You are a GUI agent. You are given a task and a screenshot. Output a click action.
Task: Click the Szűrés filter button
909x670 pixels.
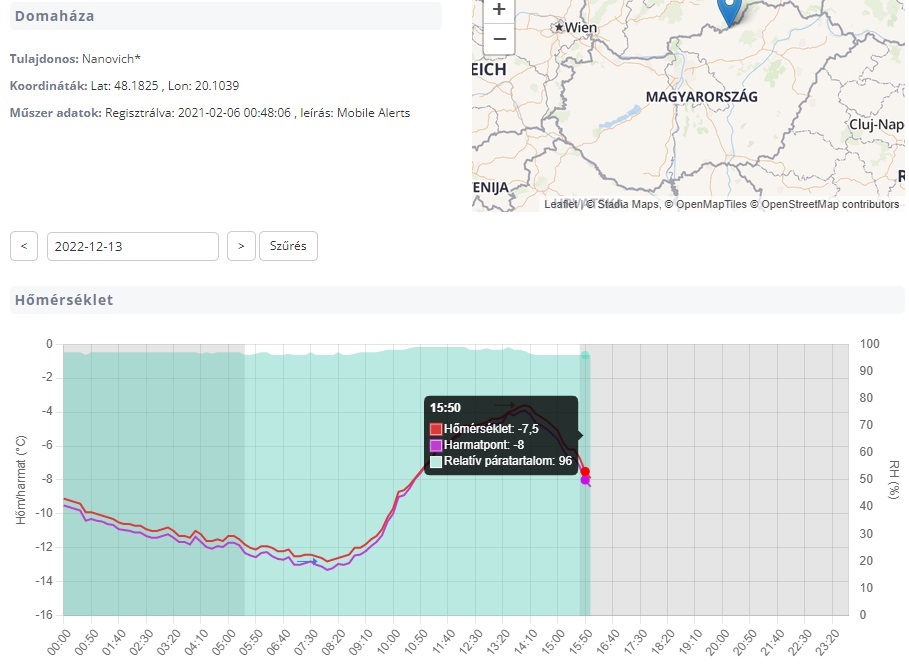point(288,246)
